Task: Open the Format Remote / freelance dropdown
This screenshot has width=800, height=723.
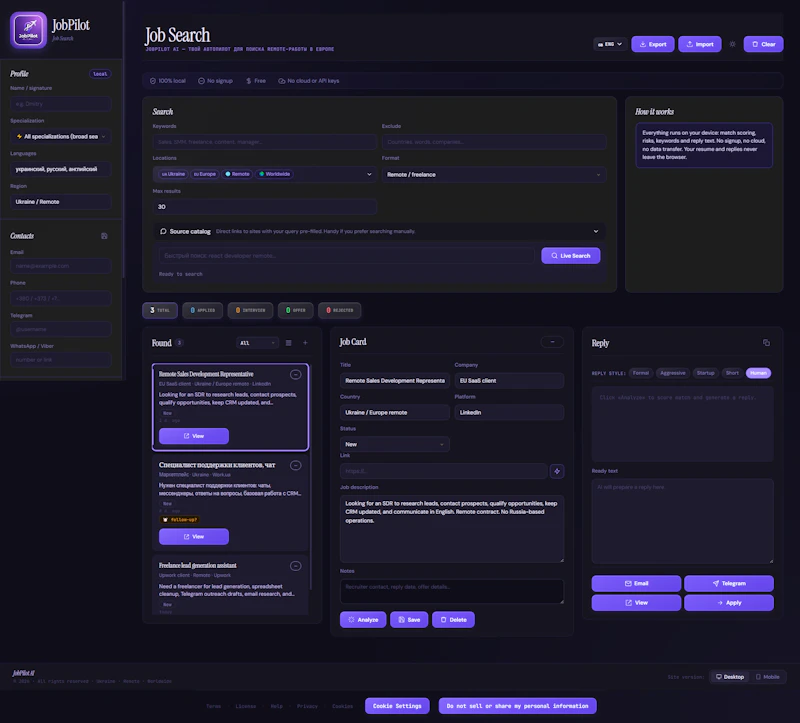Action: 494,174
